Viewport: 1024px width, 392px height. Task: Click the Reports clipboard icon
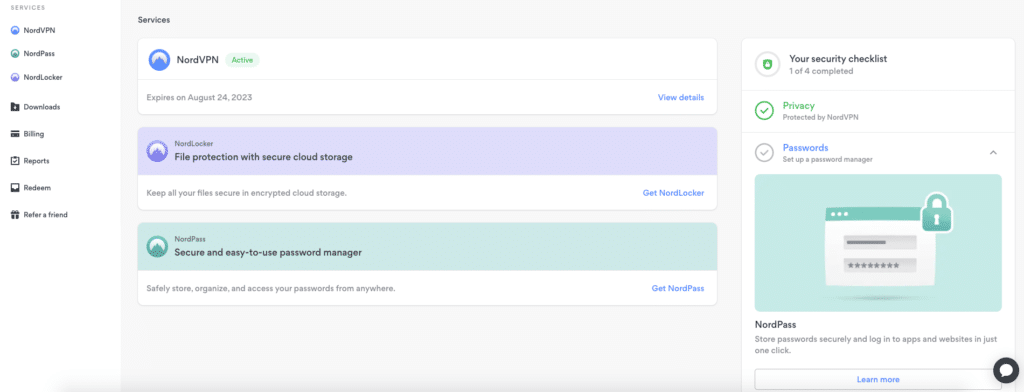[x=15, y=161]
